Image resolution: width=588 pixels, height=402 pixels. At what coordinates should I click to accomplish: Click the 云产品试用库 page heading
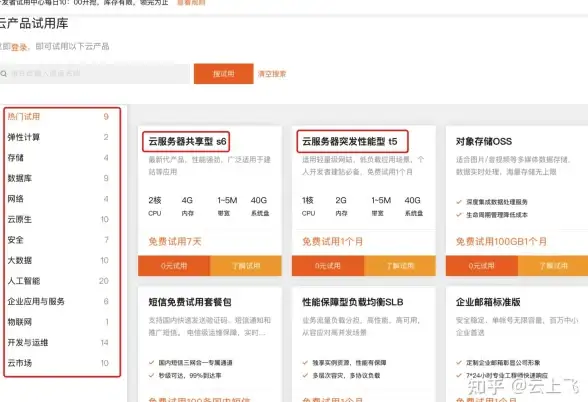point(34,23)
